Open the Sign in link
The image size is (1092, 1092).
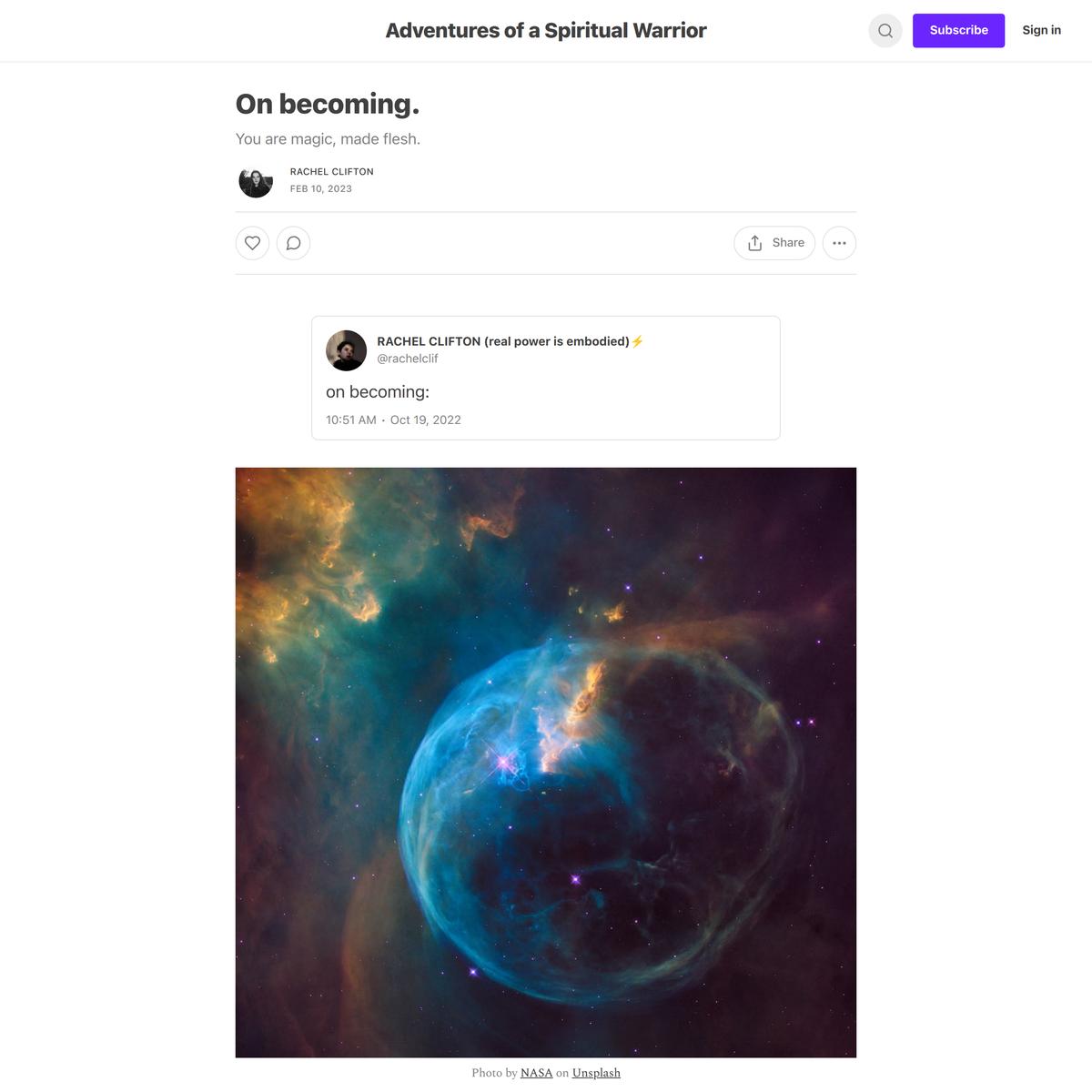point(1041,30)
